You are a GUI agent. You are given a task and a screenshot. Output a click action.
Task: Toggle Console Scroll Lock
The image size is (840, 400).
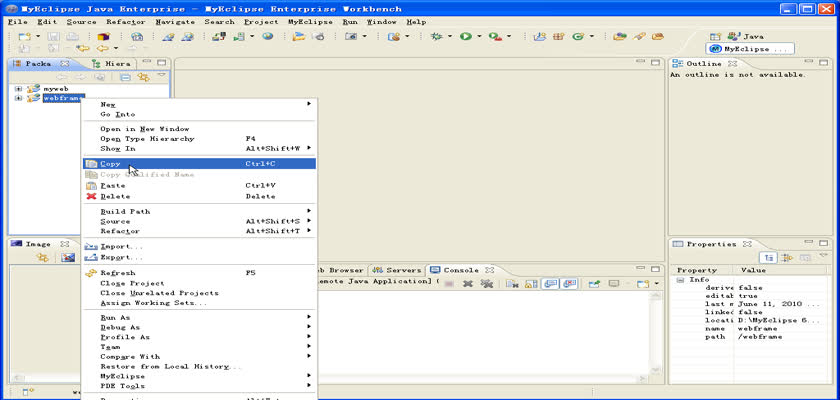531,284
